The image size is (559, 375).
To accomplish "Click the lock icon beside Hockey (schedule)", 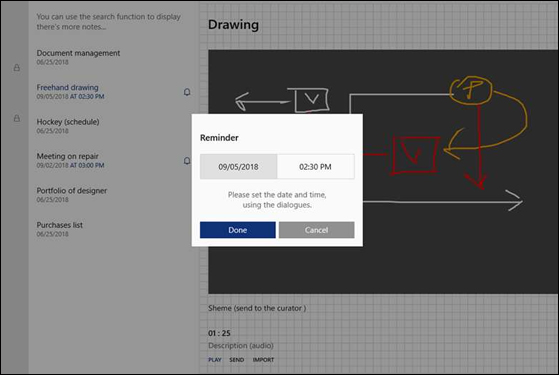I will [17, 118].
